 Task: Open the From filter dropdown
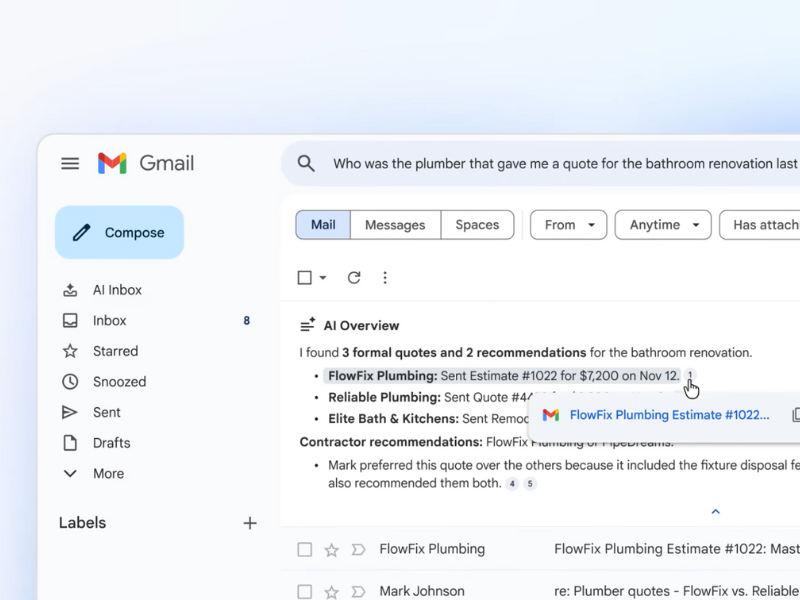(568, 224)
